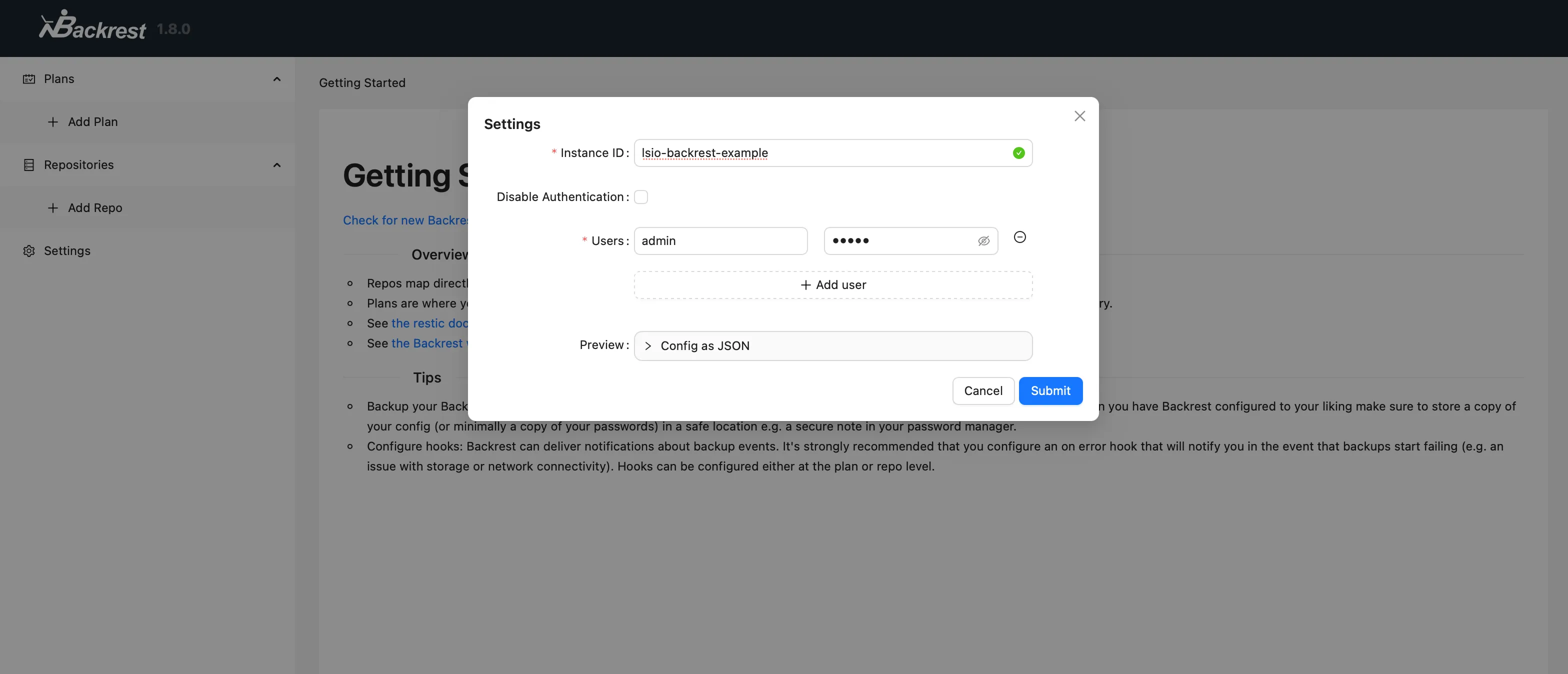The width and height of the screenshot is (1568, 674).
Task: Close the Settings dialog with X
Action: [1079, 115]
